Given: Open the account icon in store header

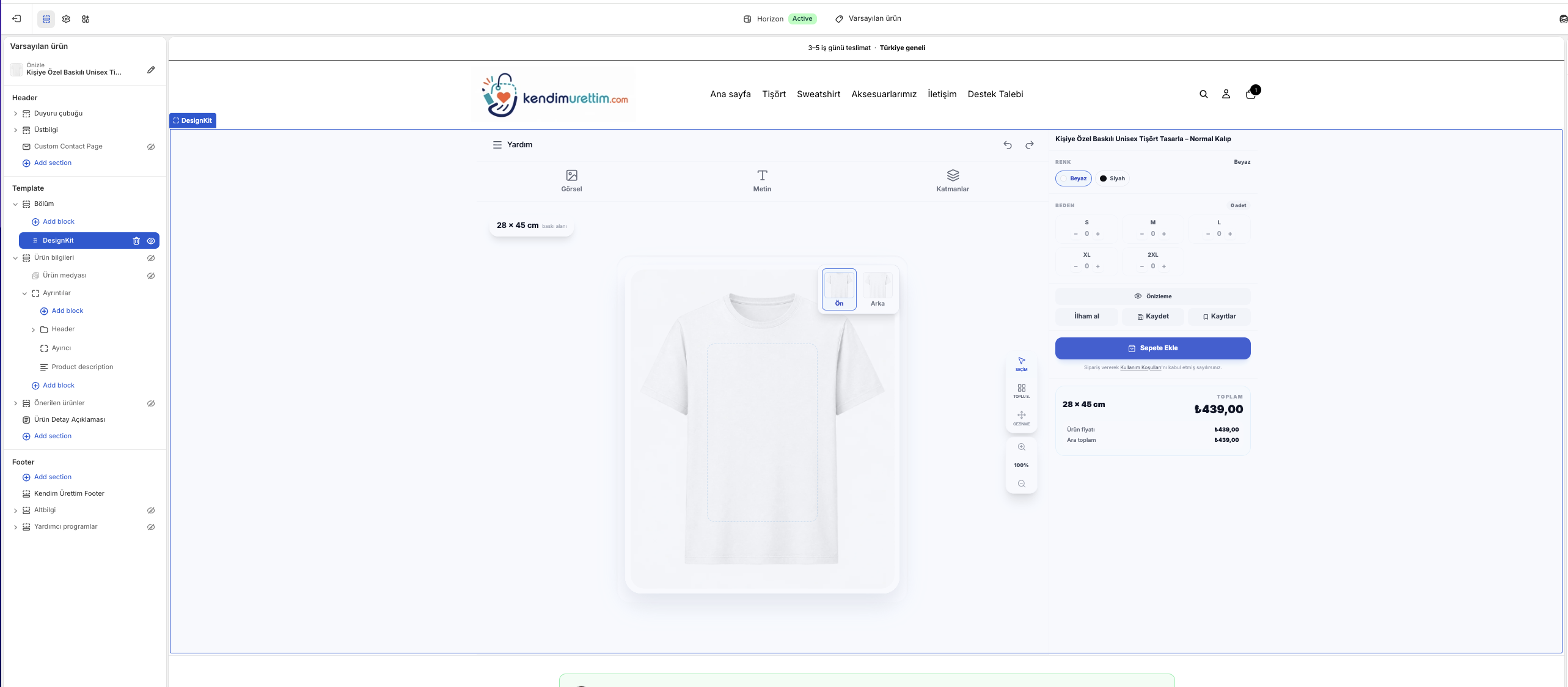Looking at the screenshot, I should click(1226, 94).
